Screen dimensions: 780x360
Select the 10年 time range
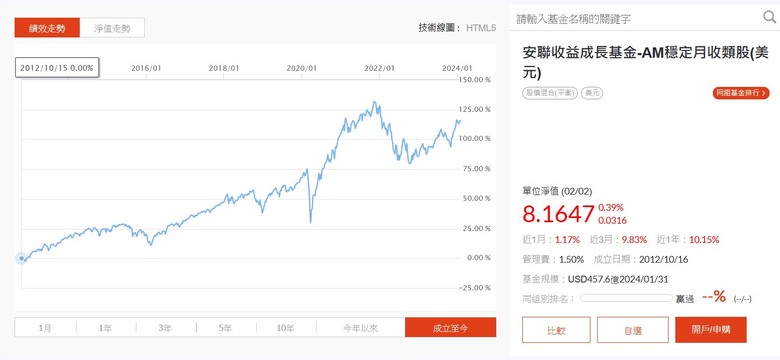tap(286, 328)
